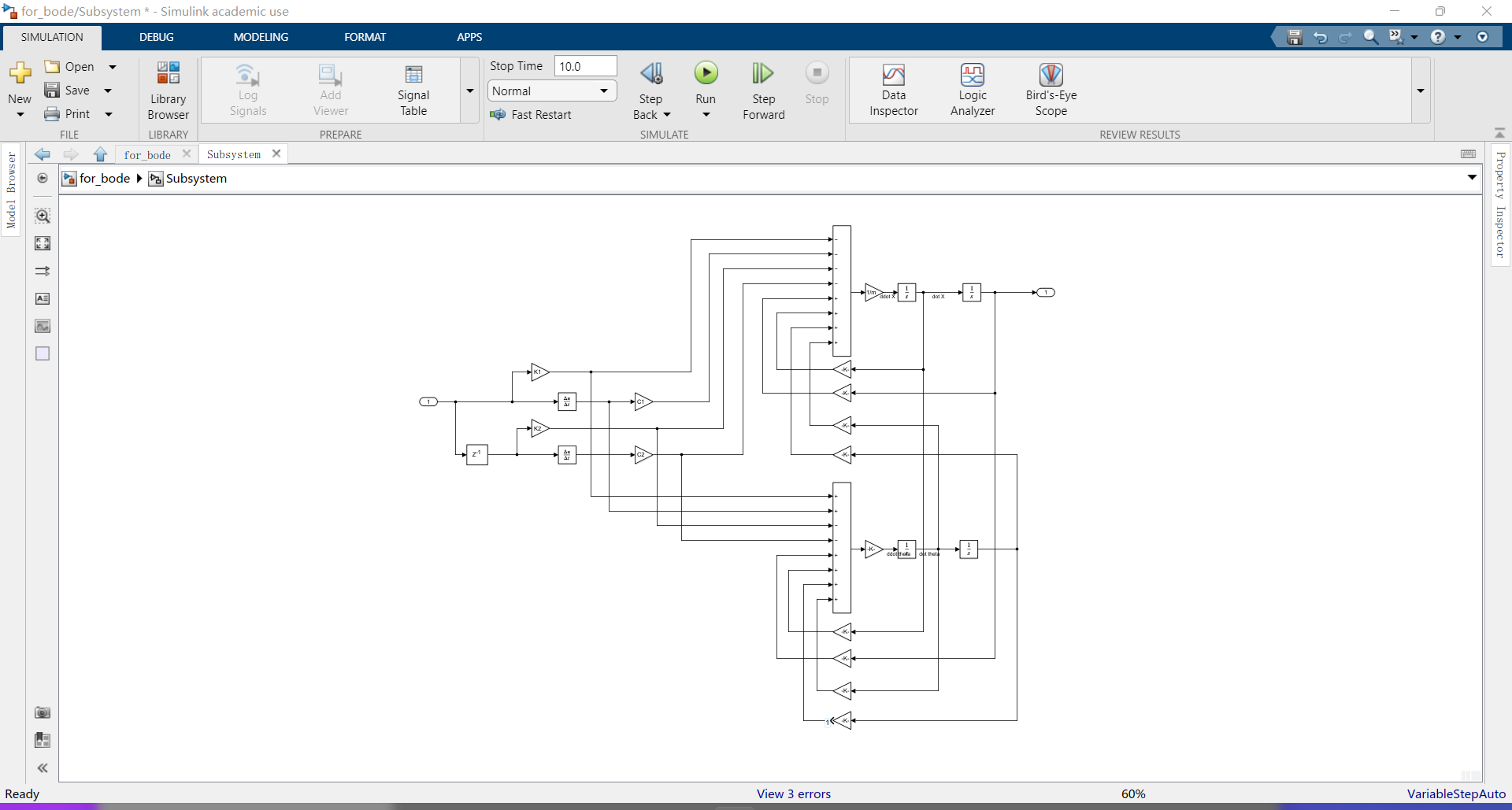Go up to parent with up arrow
This screenshot has width=1512, height=810.
(x=100, y=154)
